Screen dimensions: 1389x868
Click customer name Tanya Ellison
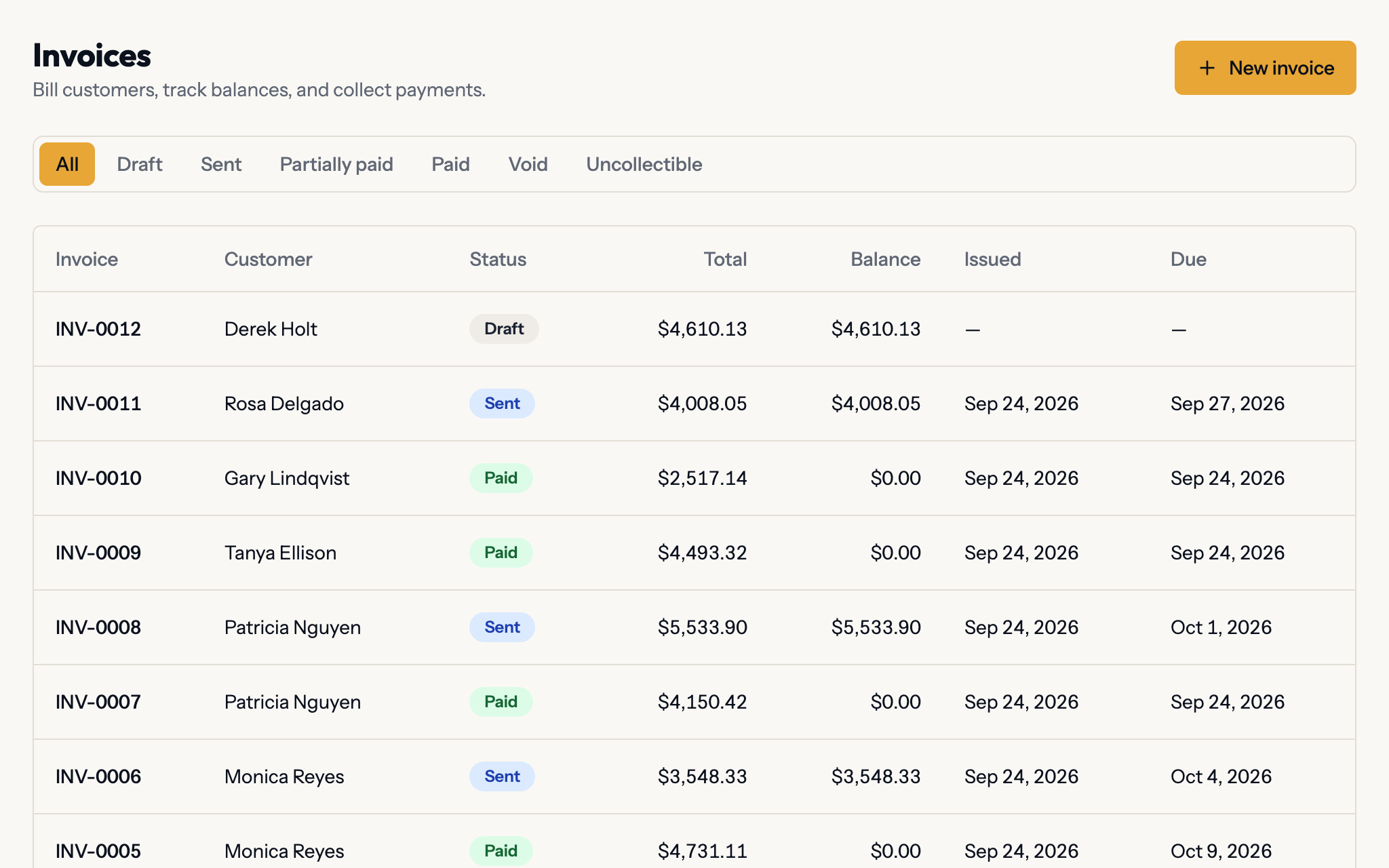pos(280,553)
